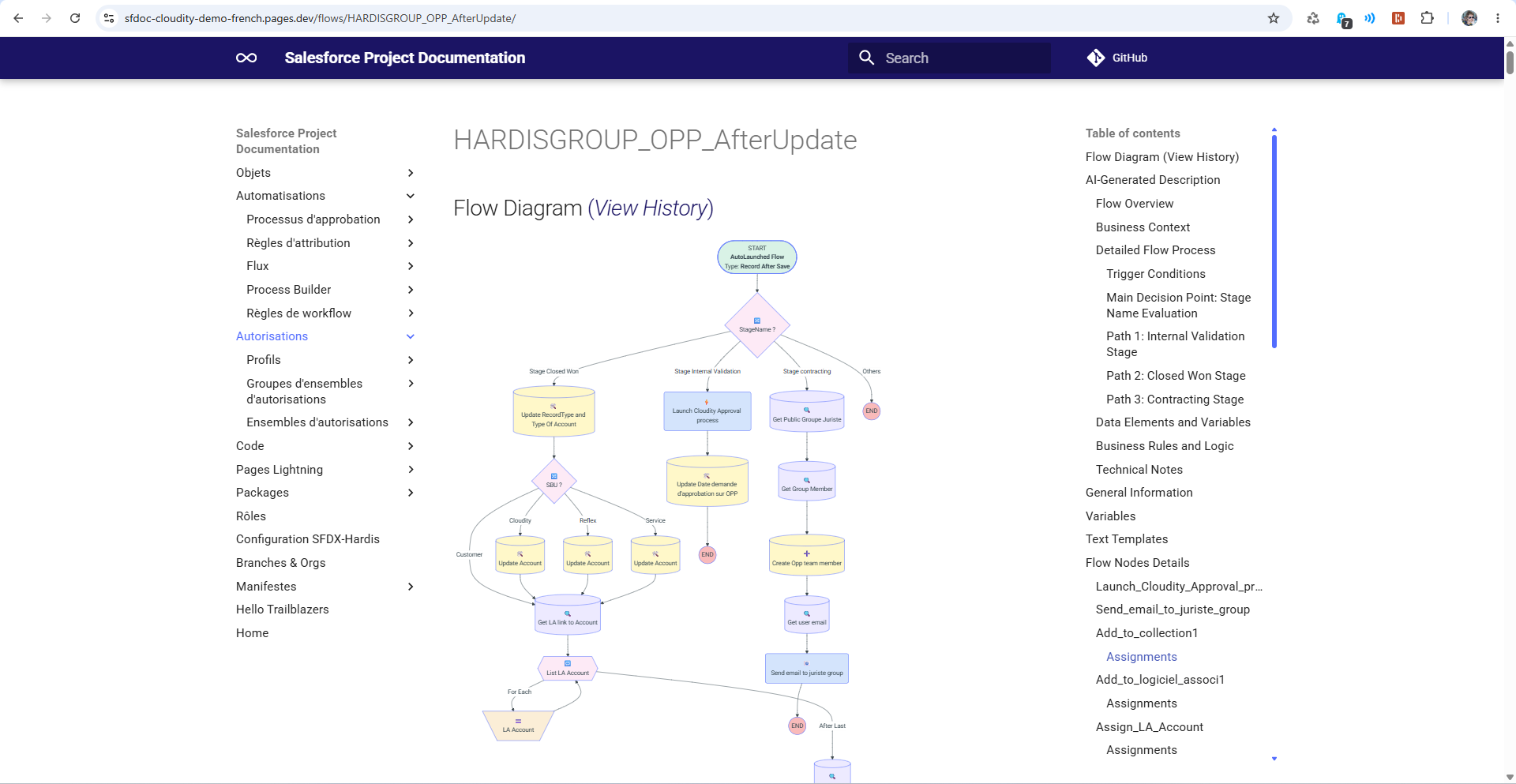Screen dimensions: 1516x784
Task: Click the table of contents scrollbar thumb
Action: [1274, 242]
